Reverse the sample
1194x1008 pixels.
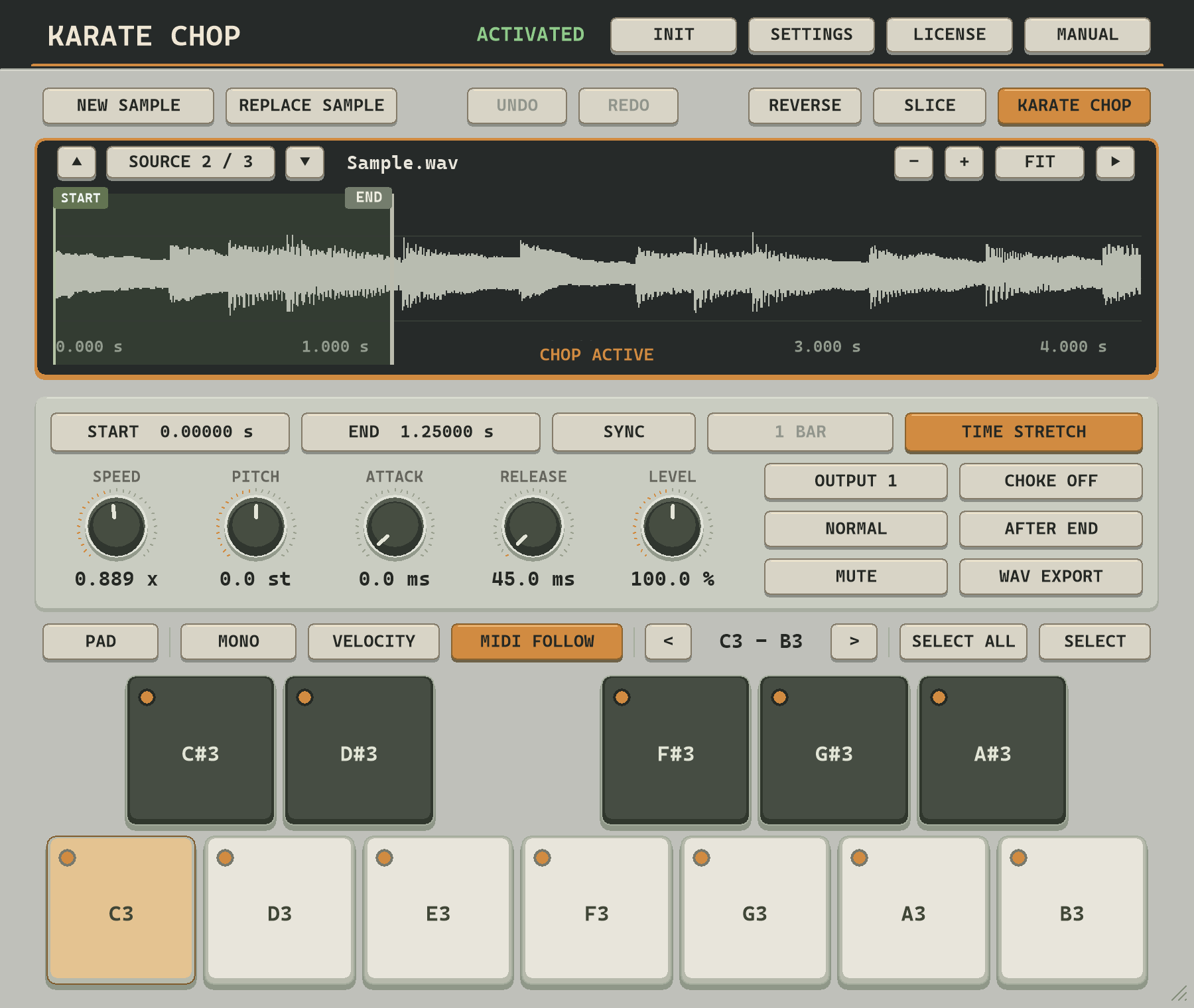tap(805, 105)
